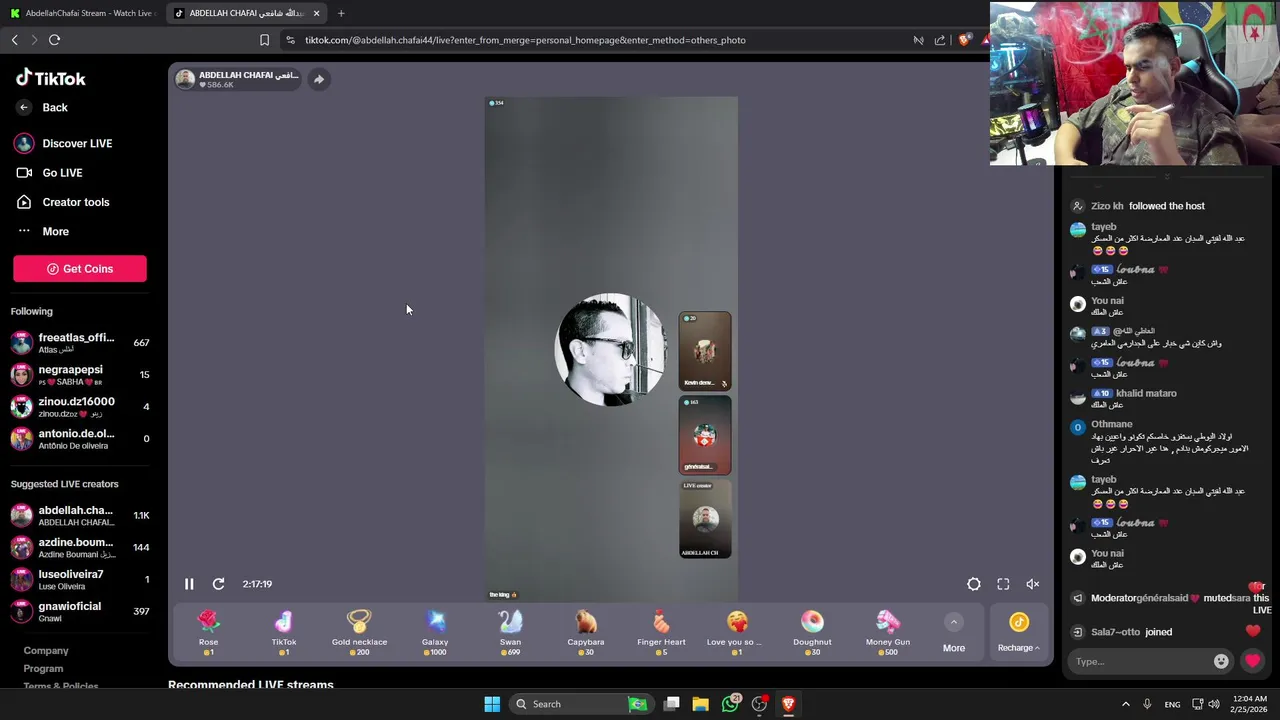Screen dimensions: 1280x720
Task: Send the TikTok gift
Action: click(x=284, y=633)
